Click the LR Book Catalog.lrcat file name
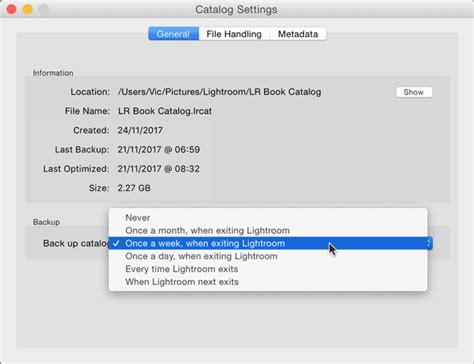This screenshot has height=364, width=474. click(165, 111)
